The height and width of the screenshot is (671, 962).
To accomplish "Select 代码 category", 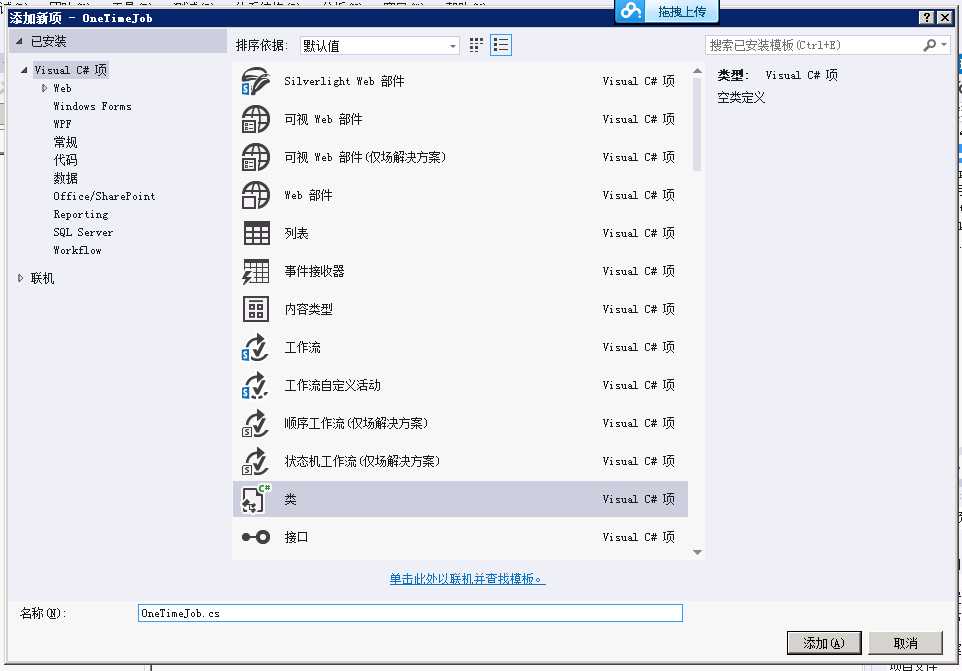I will [x=65, y=160].
